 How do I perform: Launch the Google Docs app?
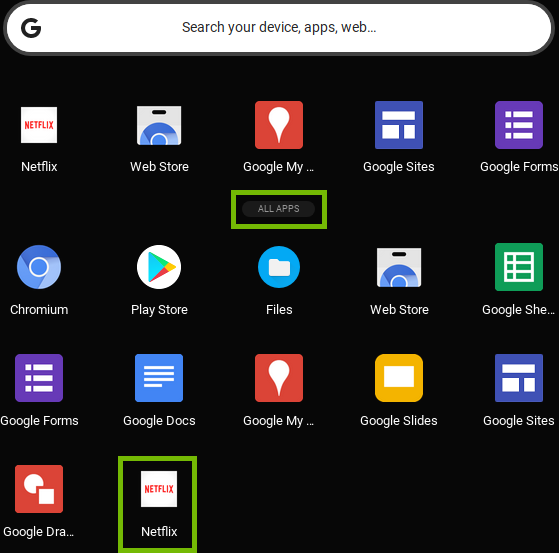[159, 378]
